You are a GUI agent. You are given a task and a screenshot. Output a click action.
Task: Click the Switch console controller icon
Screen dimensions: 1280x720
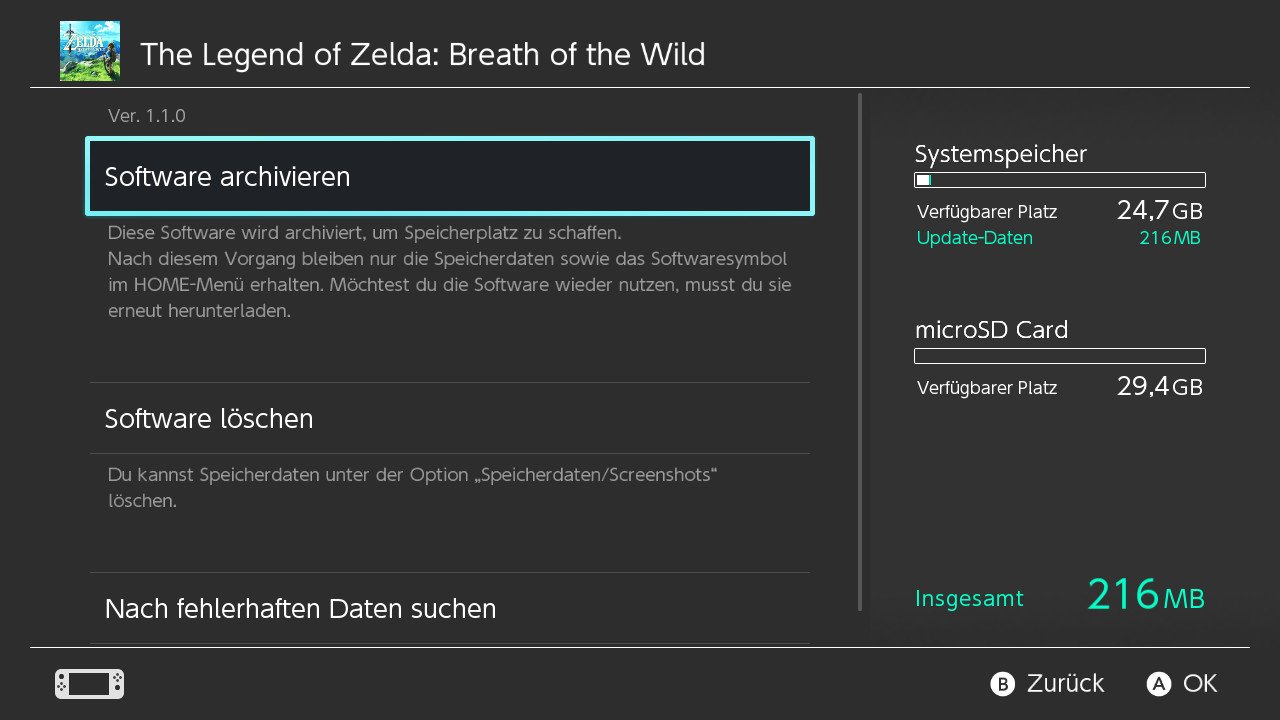[89, 684]
